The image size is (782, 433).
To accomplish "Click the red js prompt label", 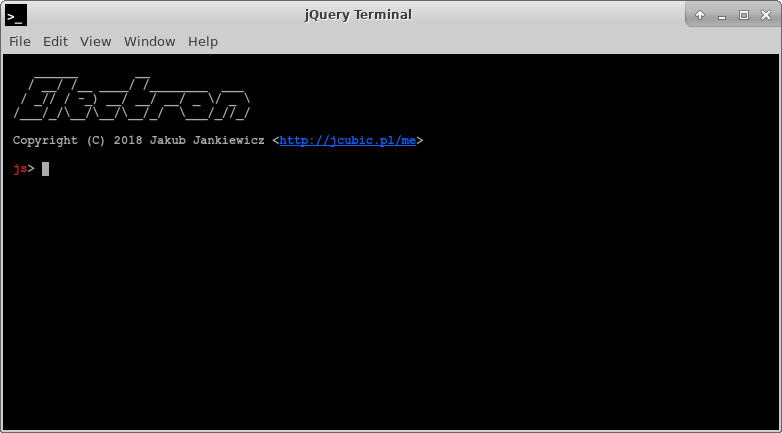I will [20, 169].
